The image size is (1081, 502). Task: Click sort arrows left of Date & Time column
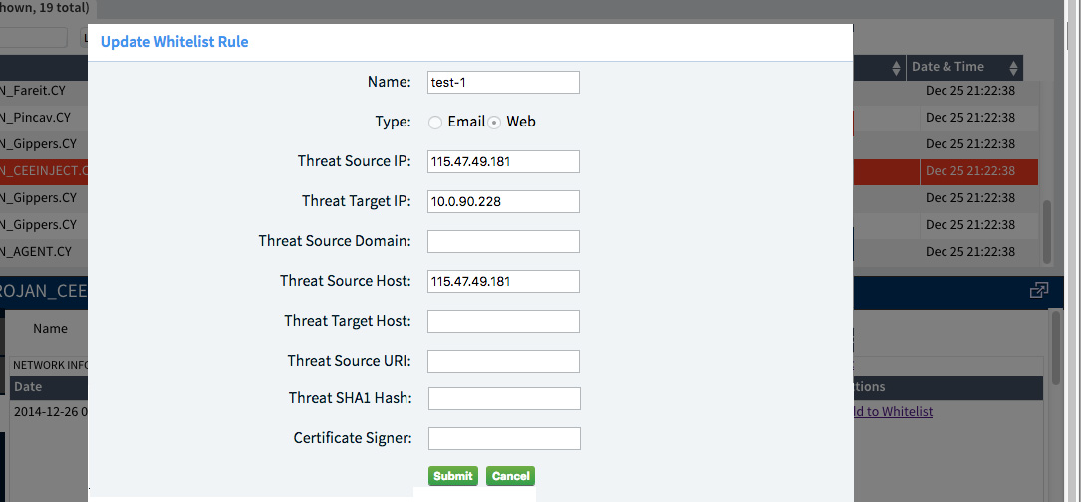[896, 68]
